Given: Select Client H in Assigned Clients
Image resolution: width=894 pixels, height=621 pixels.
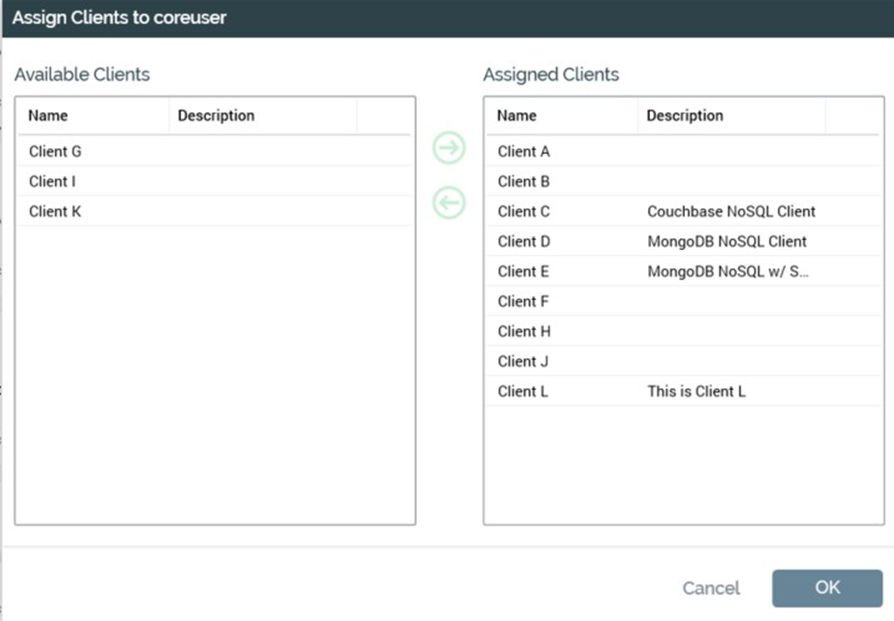Looking at the screenshot, I should (x=524, y=332).
